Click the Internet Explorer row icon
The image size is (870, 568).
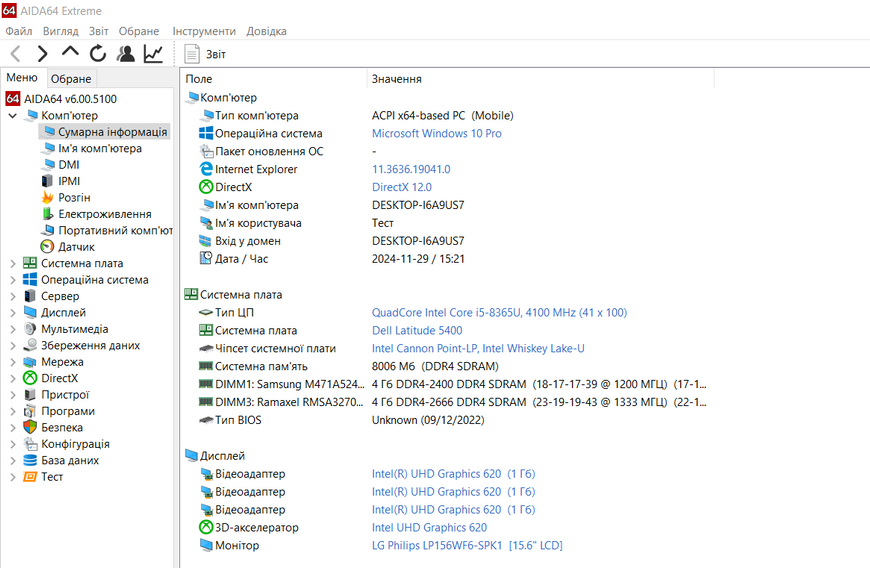206,169
